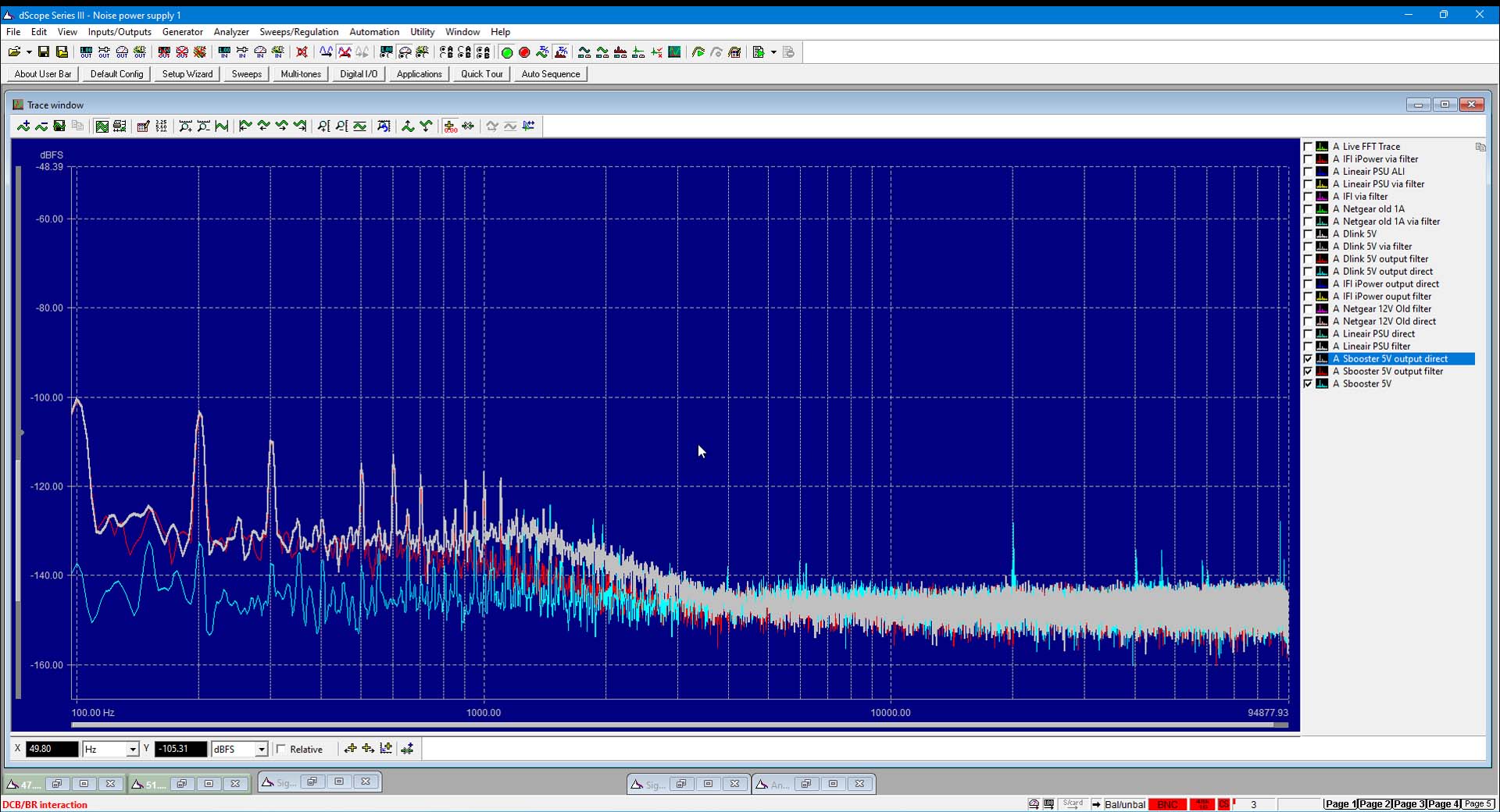Click the Multi-tones button
Screen dimensions: 1500x812
coord(301,74)
